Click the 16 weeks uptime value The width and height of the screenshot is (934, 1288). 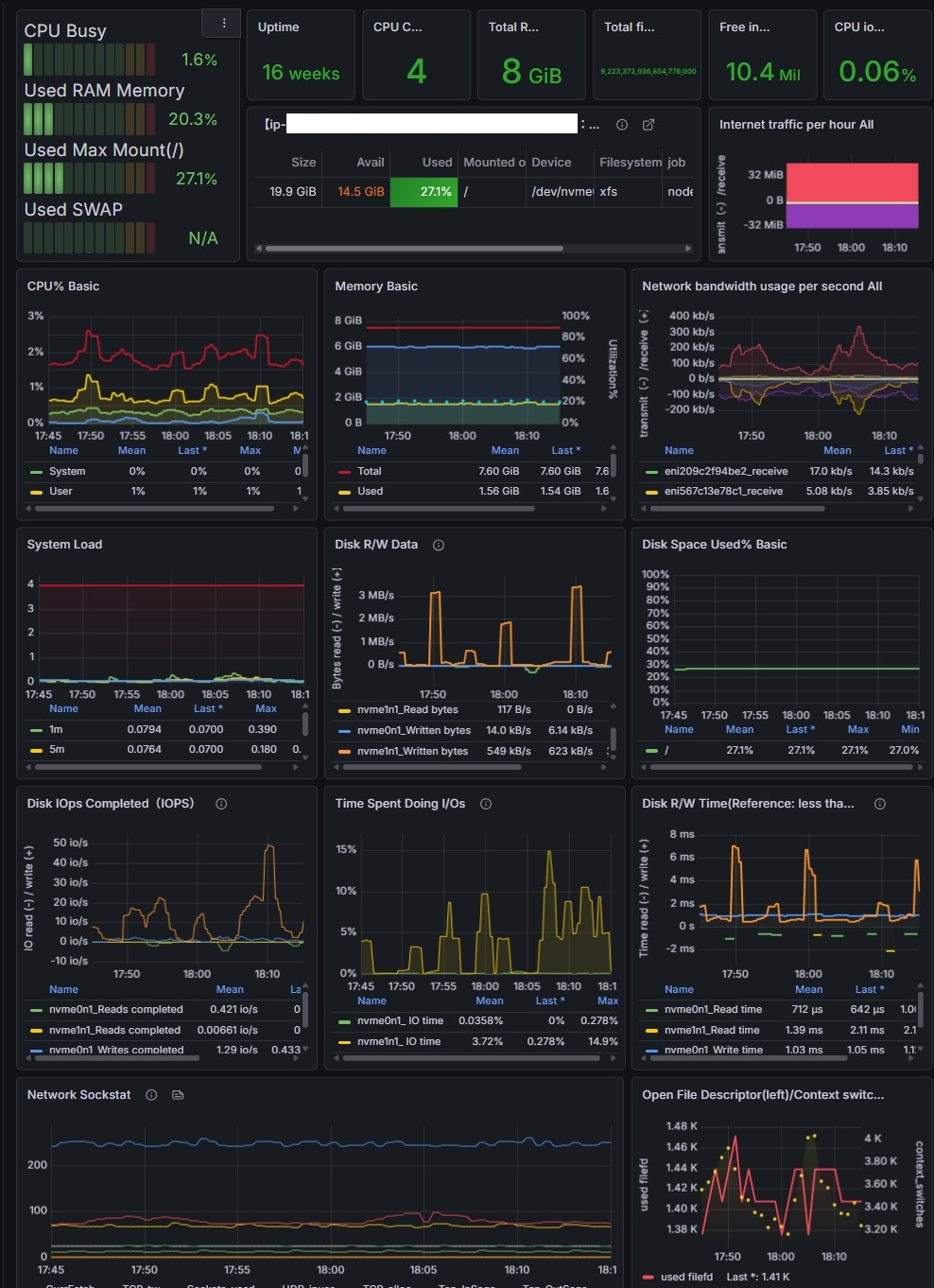click(x=301, y=73)
